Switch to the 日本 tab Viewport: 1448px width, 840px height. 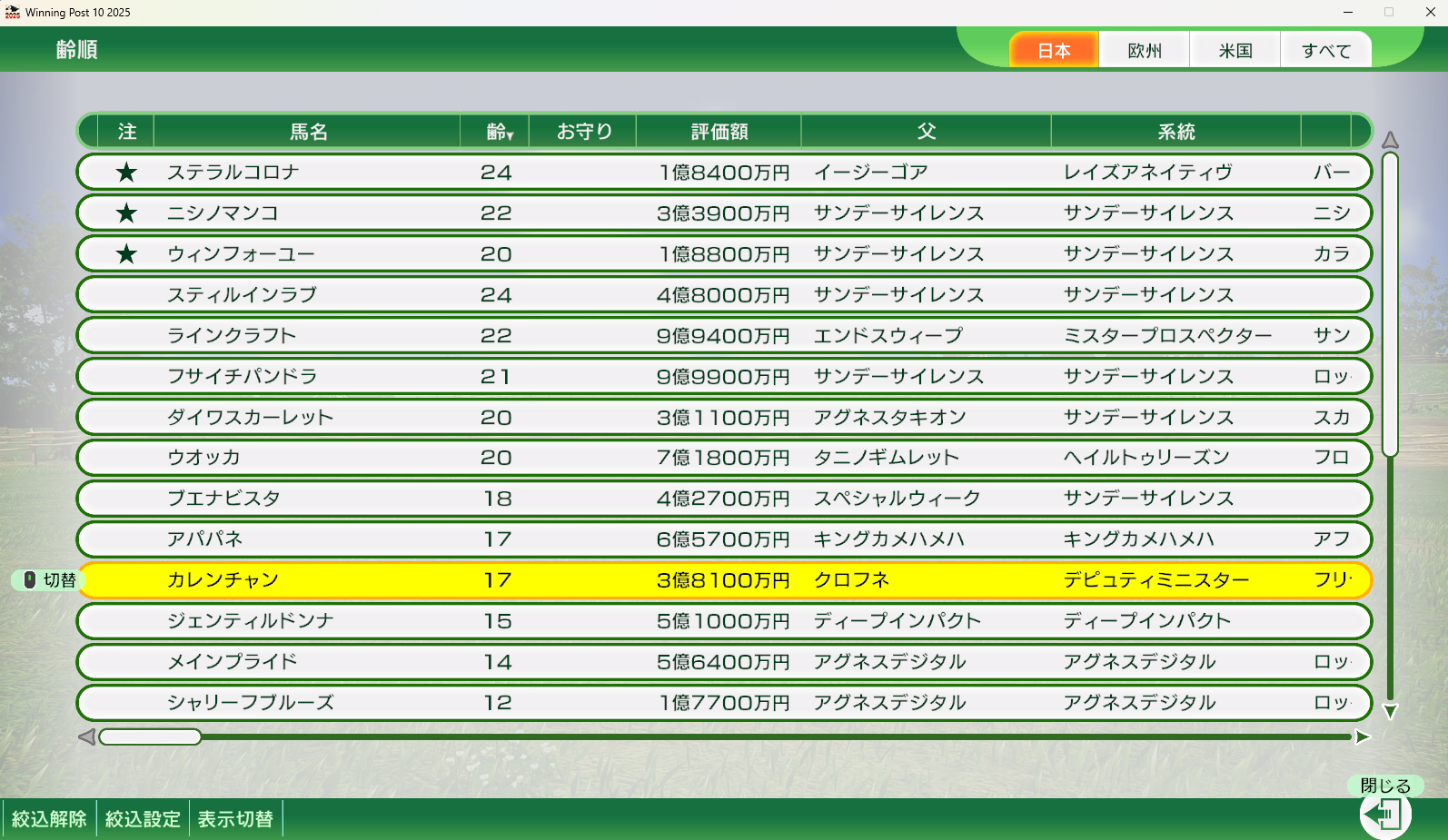1054,50
